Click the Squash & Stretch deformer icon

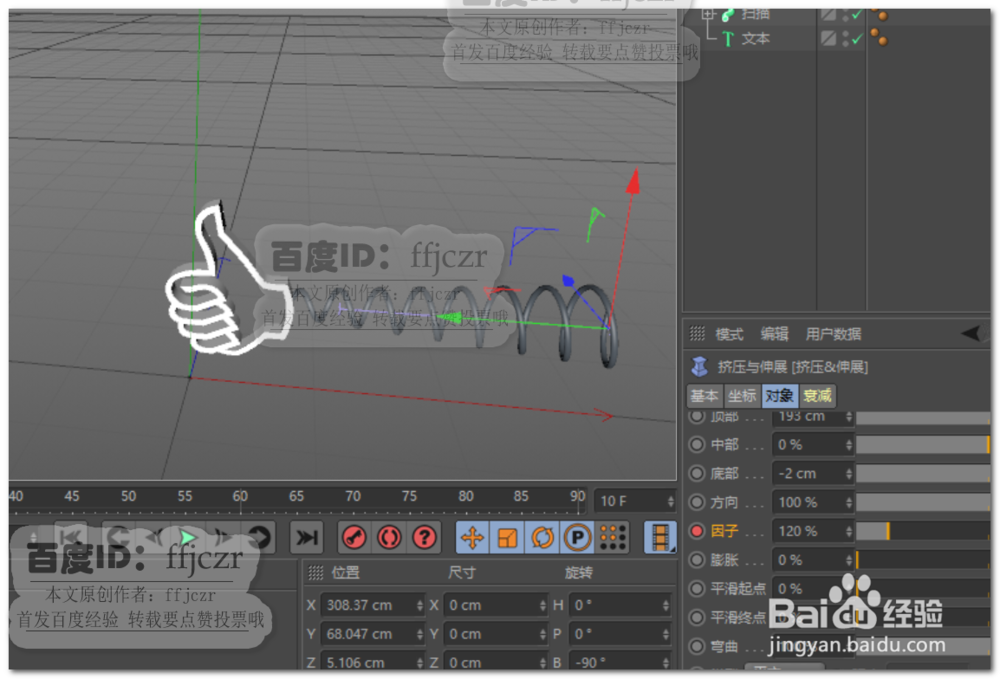click(x=700, y=367)
